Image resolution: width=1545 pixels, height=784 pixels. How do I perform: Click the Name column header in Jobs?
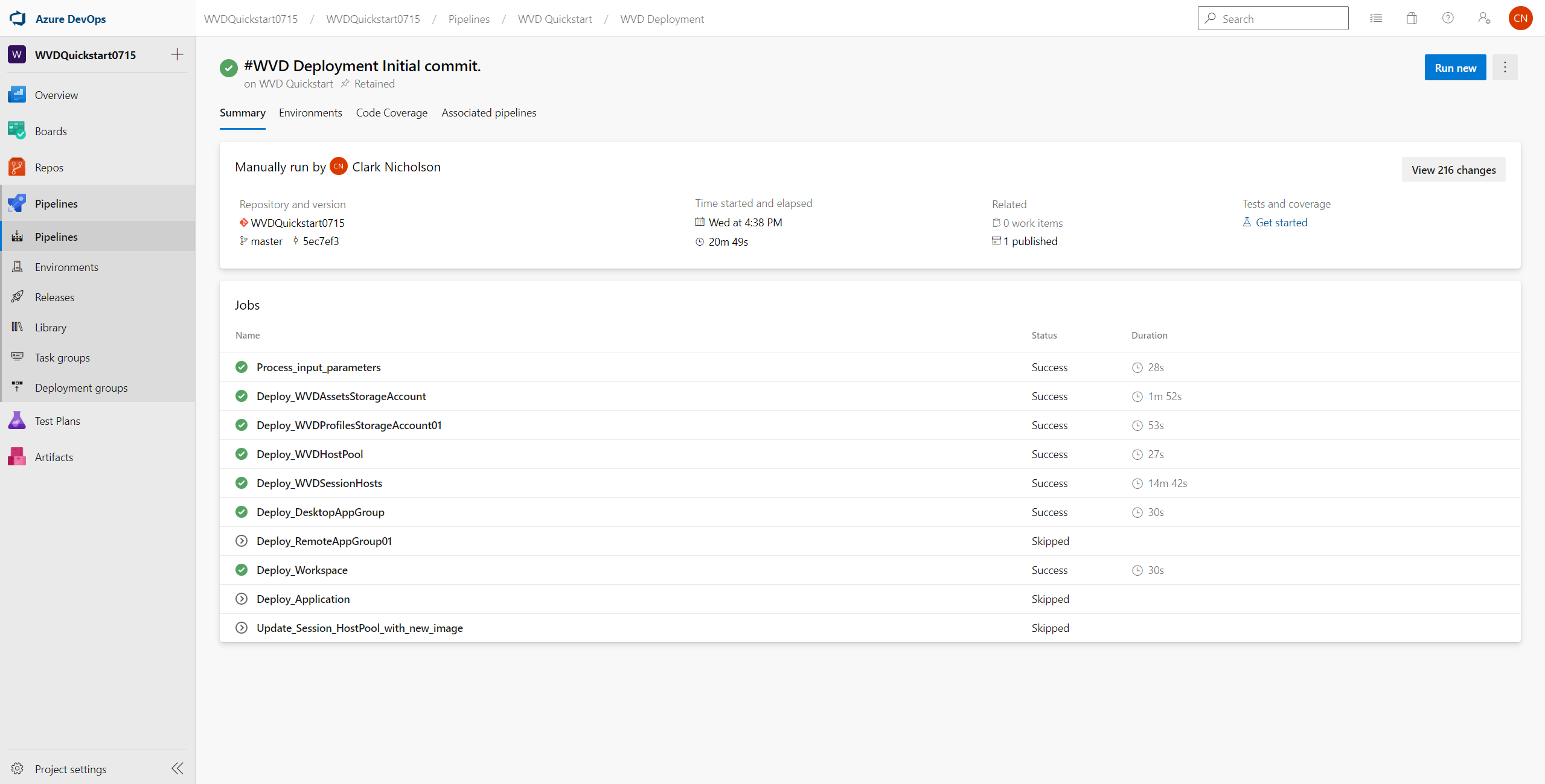click(248, 335)
